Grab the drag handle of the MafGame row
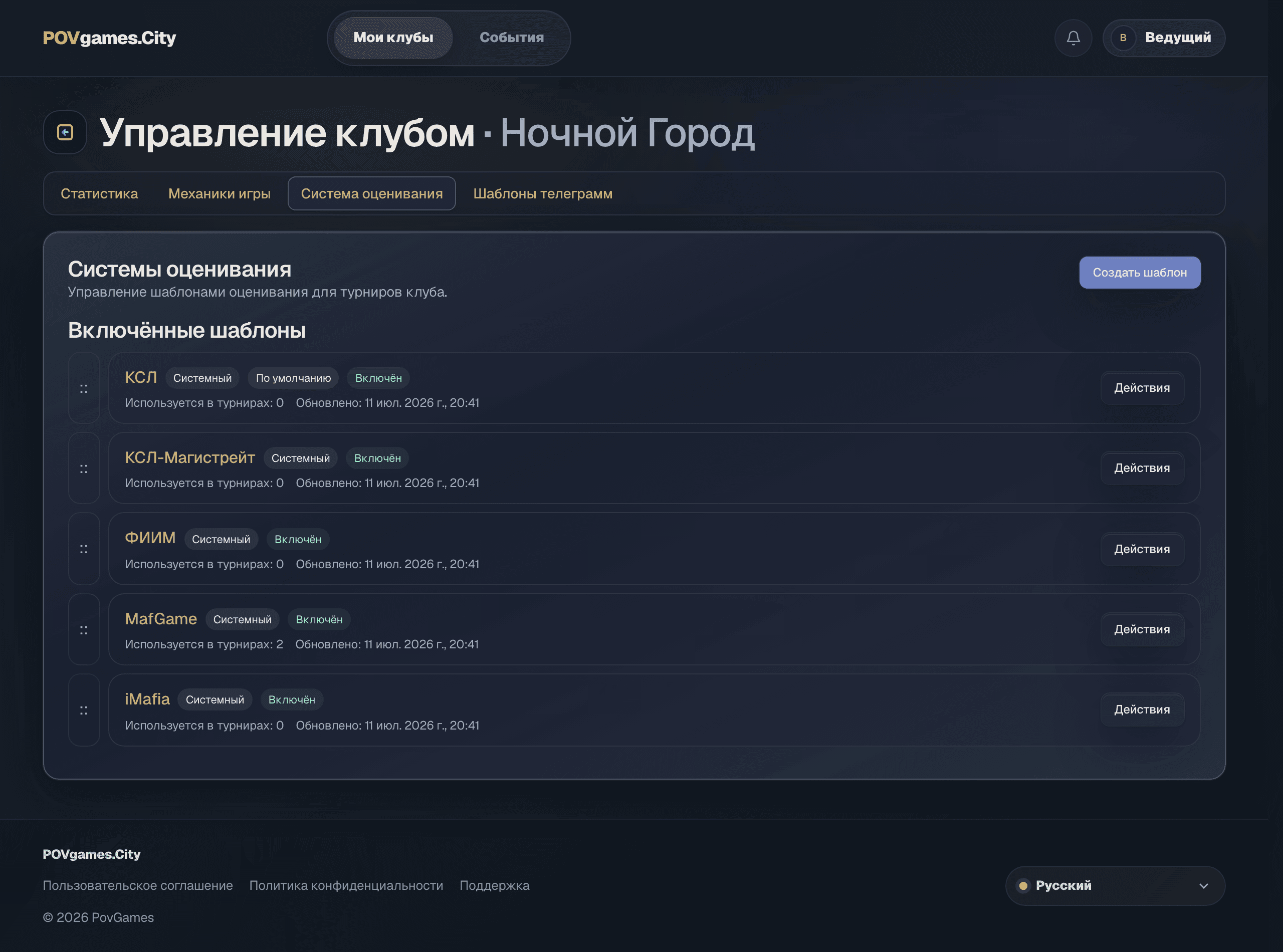The width and height of the screenshot is (1283, 952). point(84,629)
